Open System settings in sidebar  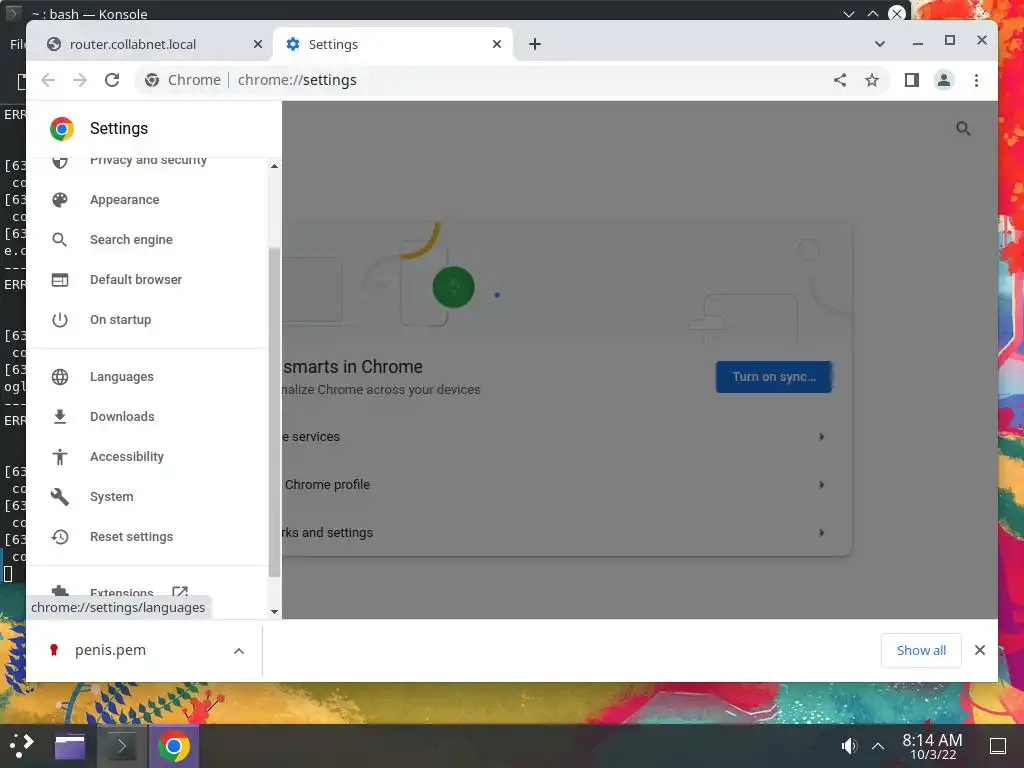(111, 496)
